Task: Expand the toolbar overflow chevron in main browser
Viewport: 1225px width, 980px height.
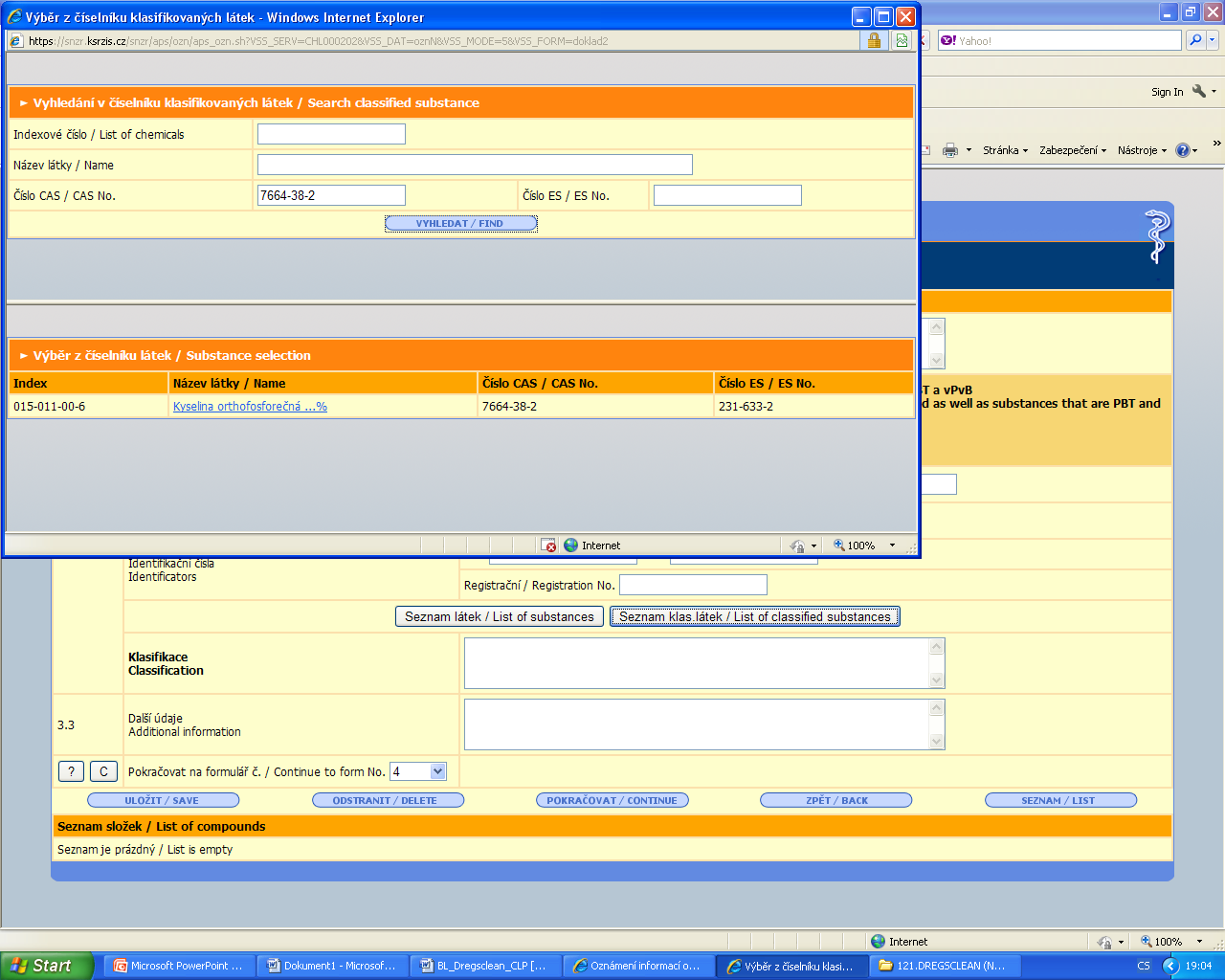Action: (x=1216, y=143)
